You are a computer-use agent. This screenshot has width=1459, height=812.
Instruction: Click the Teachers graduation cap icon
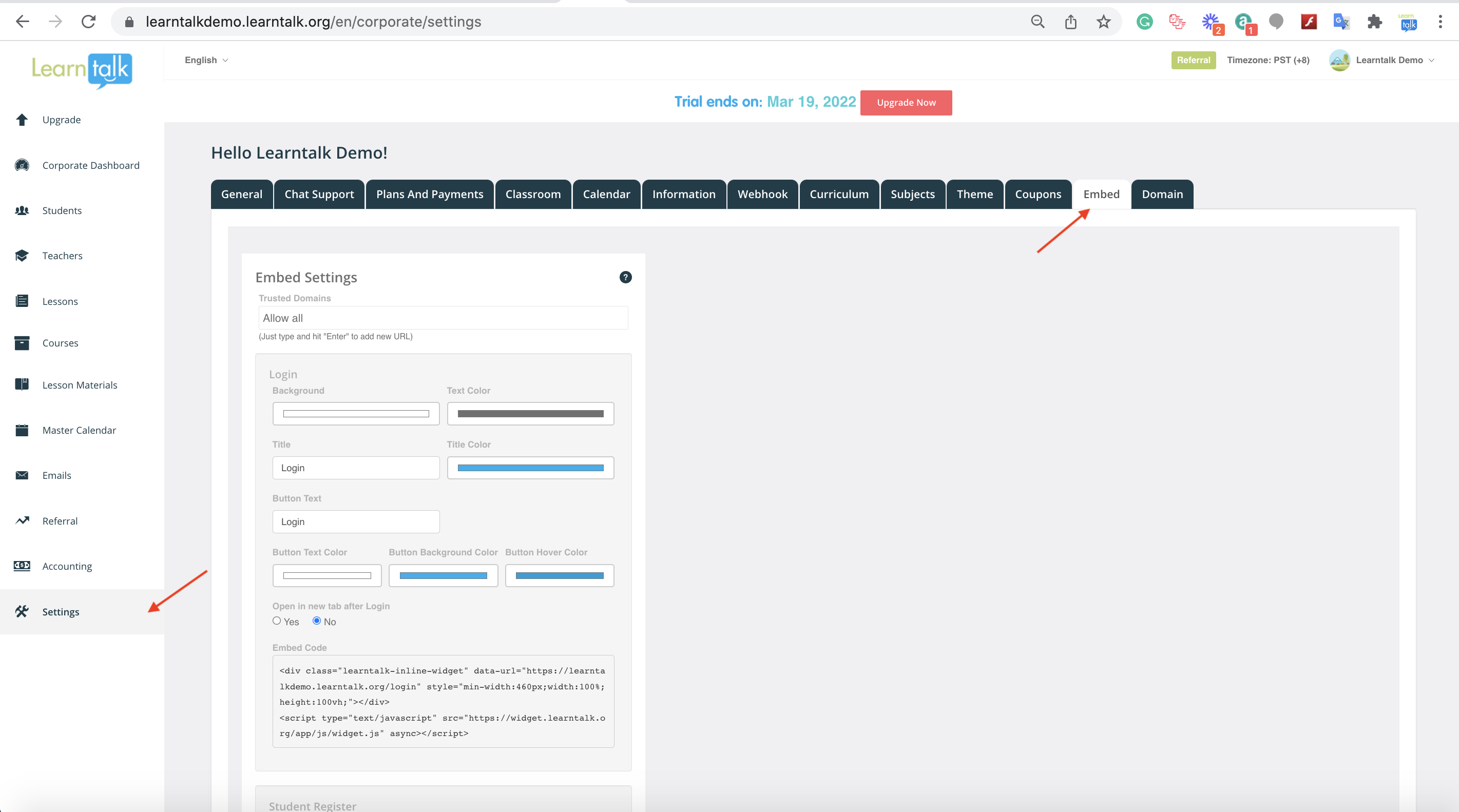[22, 256]
